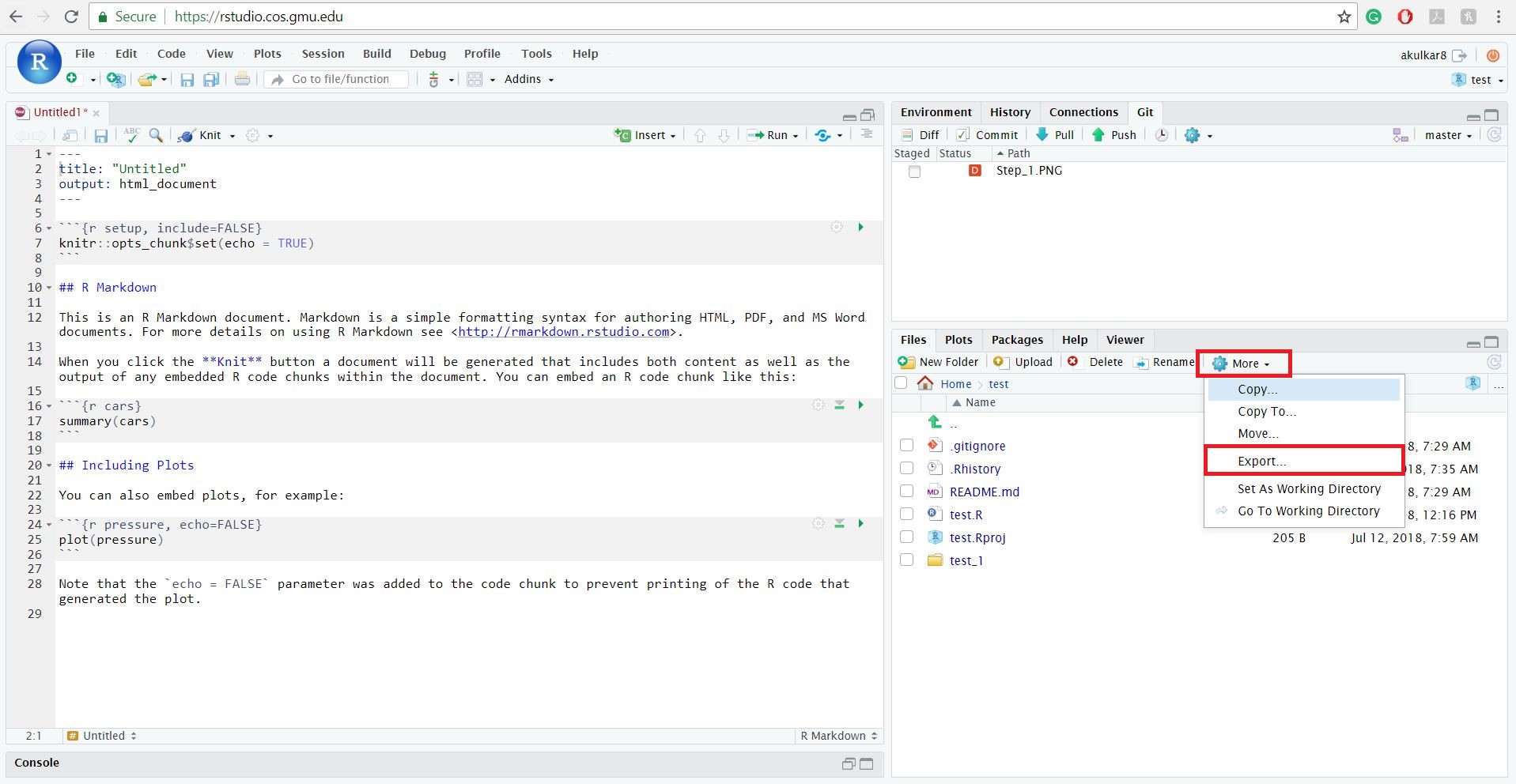This screenshot has height=784, width=1516.
Task: Click the show in new window icon
Action: (x=70, y=135)
